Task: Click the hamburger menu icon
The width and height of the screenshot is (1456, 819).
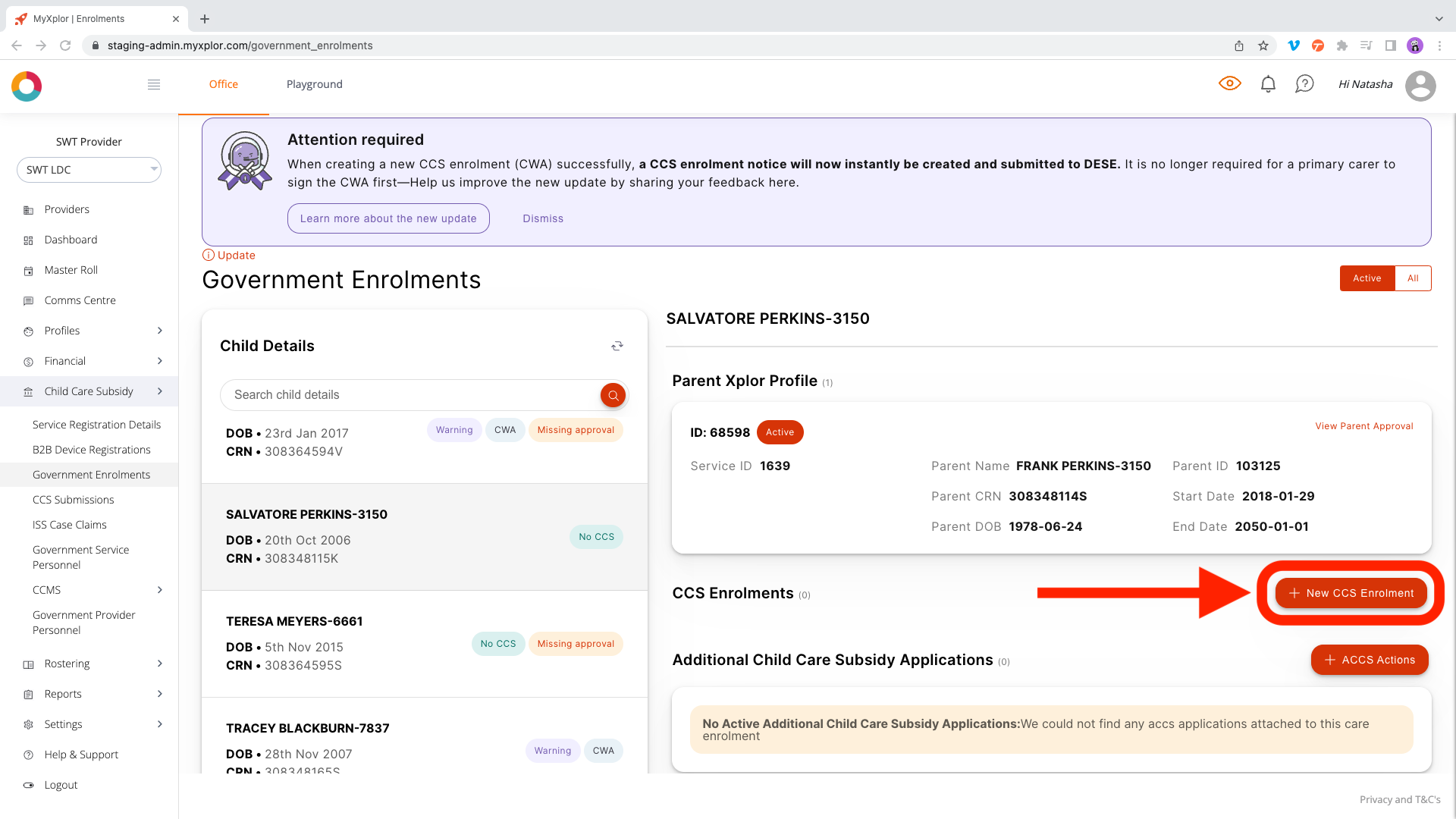Action: (154, 84)
